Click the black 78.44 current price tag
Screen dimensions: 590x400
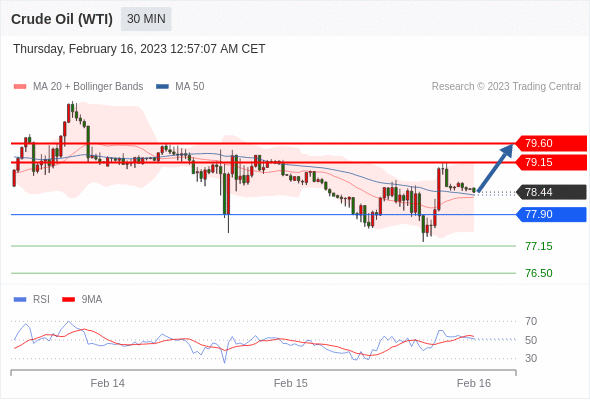pyautogui.click(x=551, y=192)
